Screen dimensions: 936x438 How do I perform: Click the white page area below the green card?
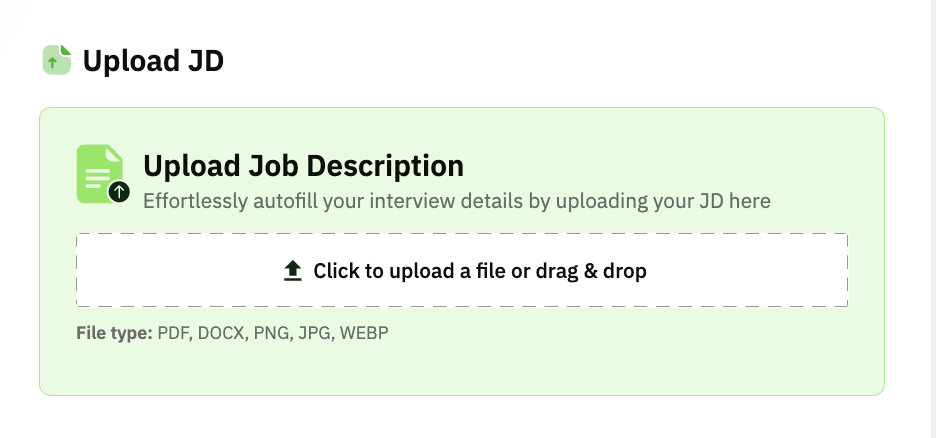[x=460, y=418]
